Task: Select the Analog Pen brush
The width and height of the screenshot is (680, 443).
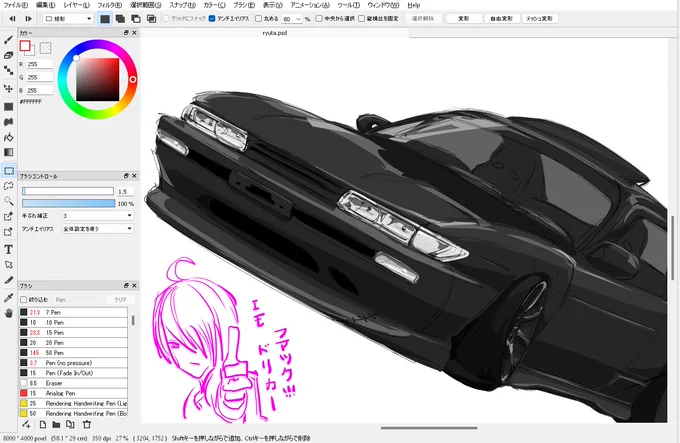Action: tap(73, 393)
